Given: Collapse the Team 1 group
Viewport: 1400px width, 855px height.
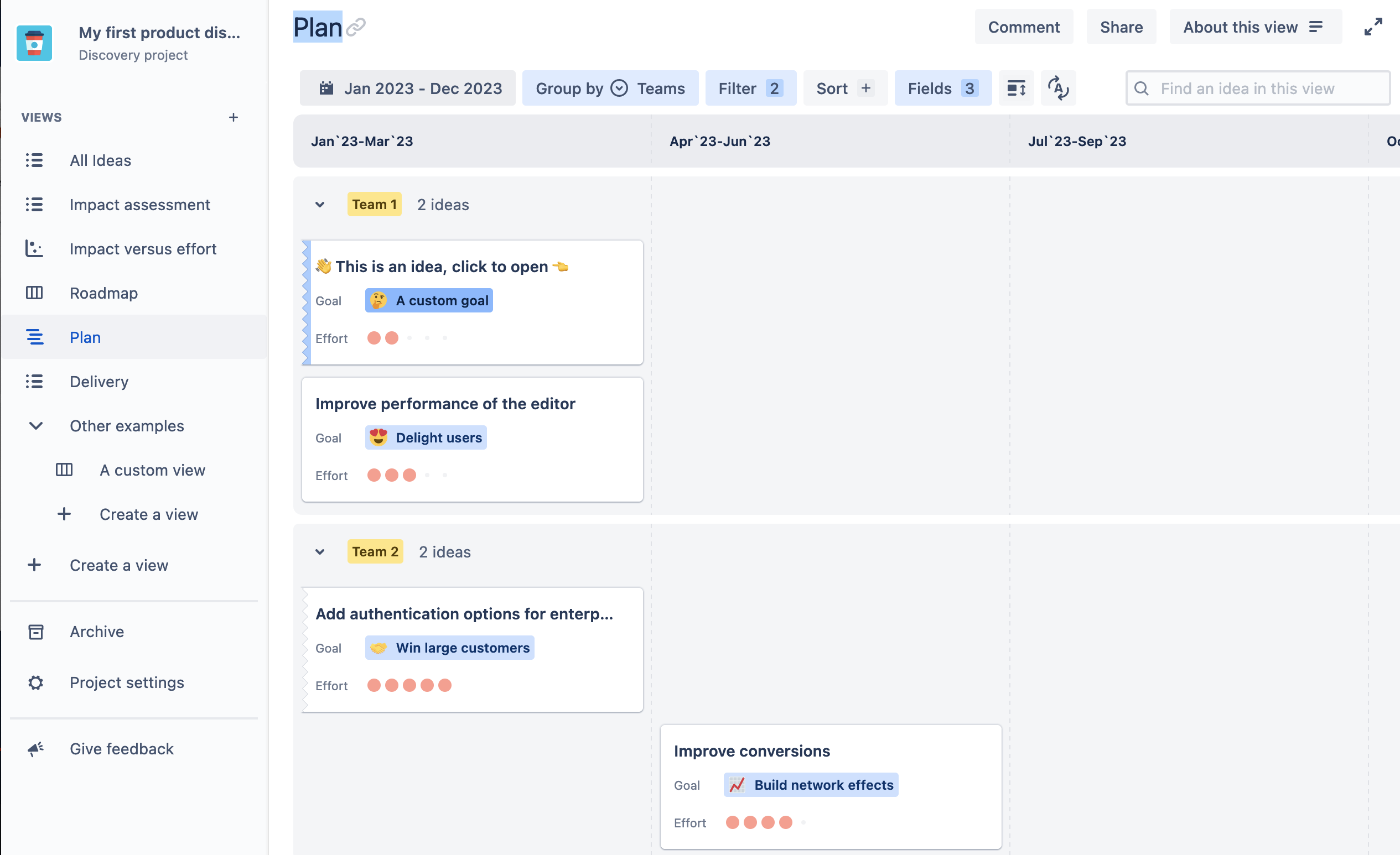Looking at the screenshot, I should point(320,205).
